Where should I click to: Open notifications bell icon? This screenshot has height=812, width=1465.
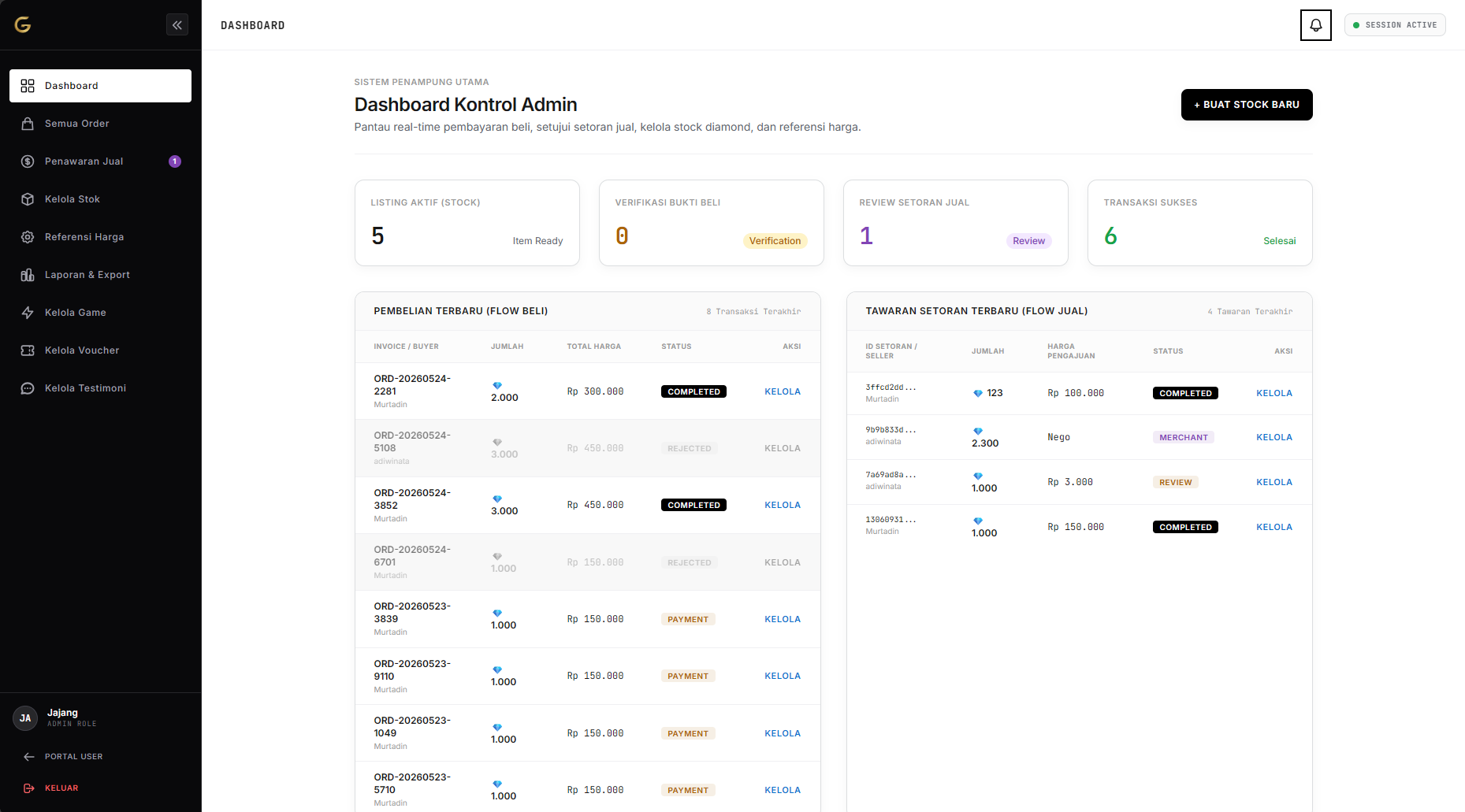click(1316, 25)
